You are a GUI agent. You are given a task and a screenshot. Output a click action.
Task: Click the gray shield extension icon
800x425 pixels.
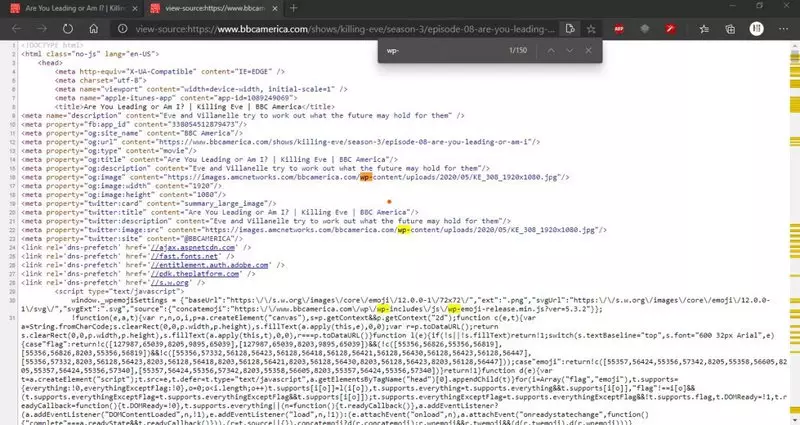tap(645, 29)
